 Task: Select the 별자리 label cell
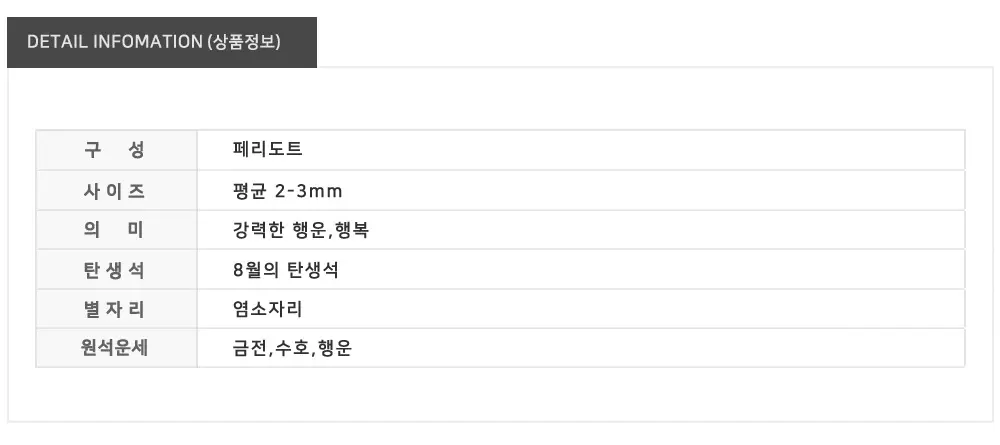[x=116, y=310]
